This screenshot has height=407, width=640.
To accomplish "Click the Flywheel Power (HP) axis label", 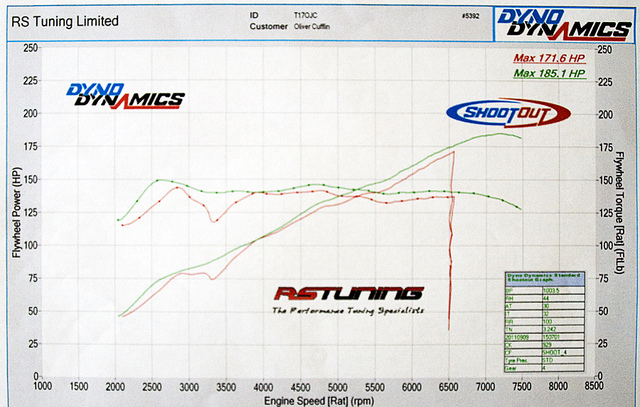I will click(17, 214).
